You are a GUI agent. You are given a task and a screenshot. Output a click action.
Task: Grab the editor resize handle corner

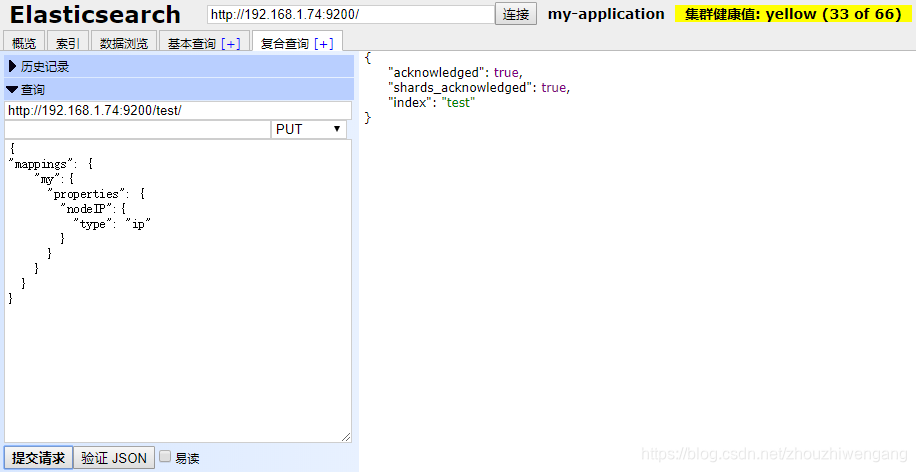tap(346, 437)
